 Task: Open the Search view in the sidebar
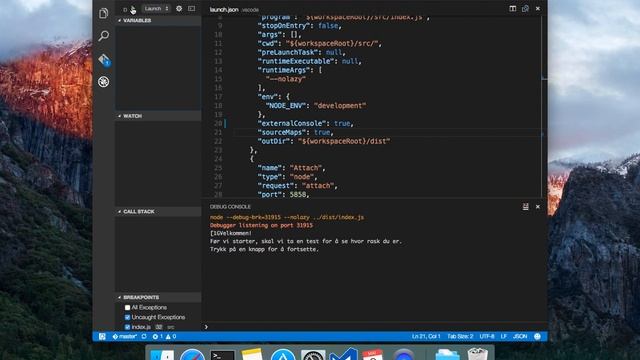point(104,36)
